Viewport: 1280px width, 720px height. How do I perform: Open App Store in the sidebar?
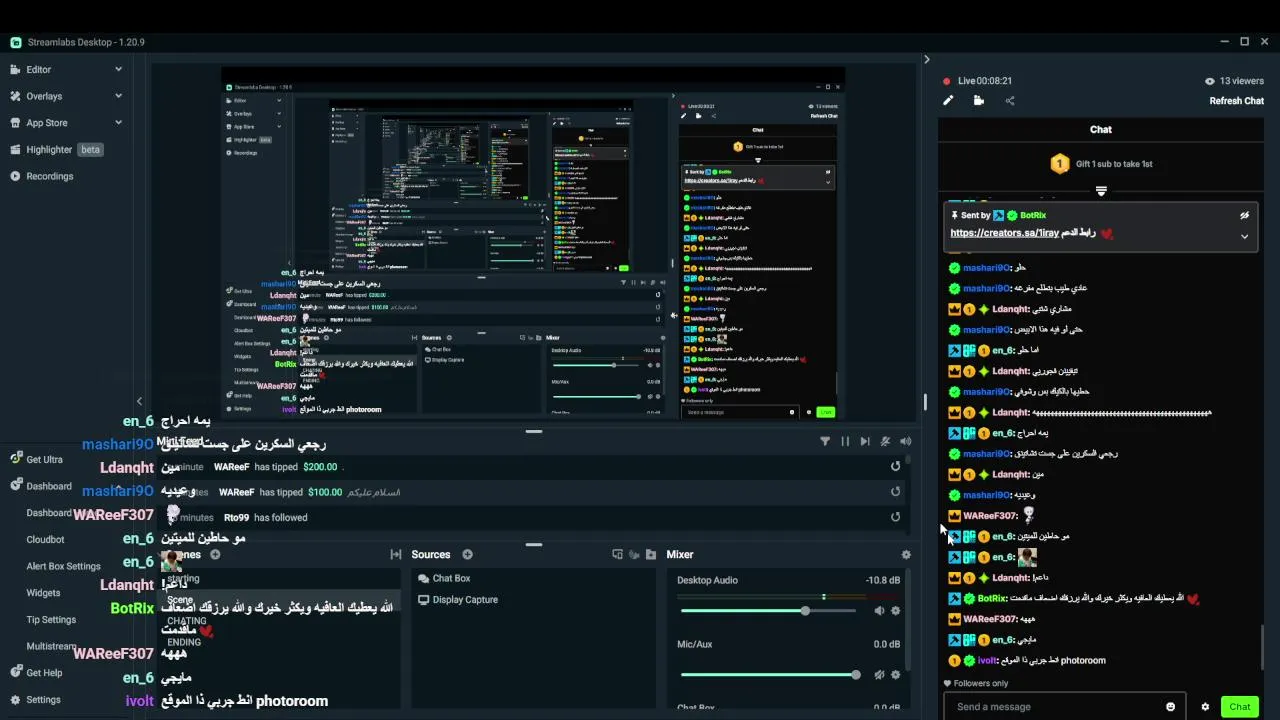click(x=46, y=123)
